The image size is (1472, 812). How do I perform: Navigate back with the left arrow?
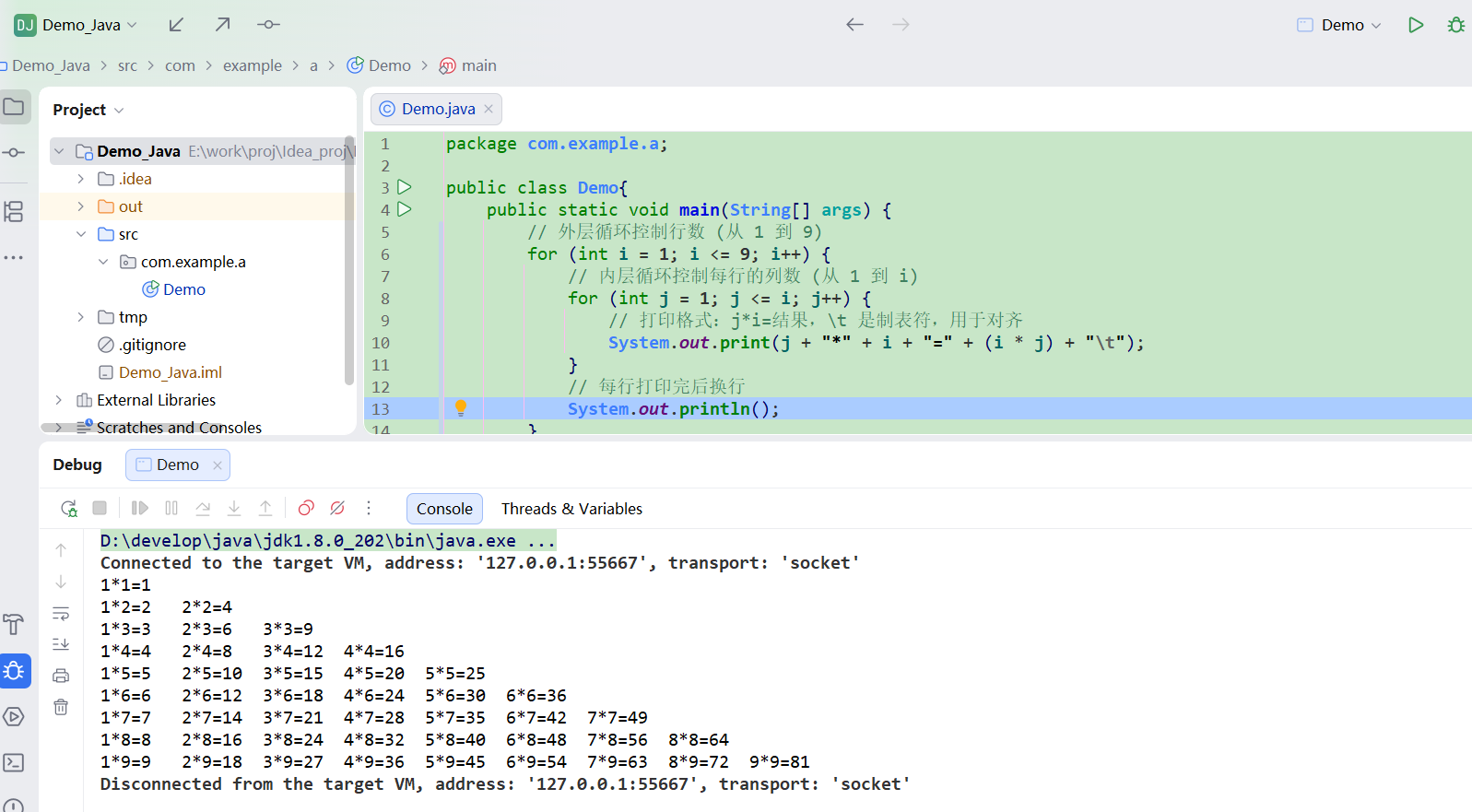(x=855, y=25)
